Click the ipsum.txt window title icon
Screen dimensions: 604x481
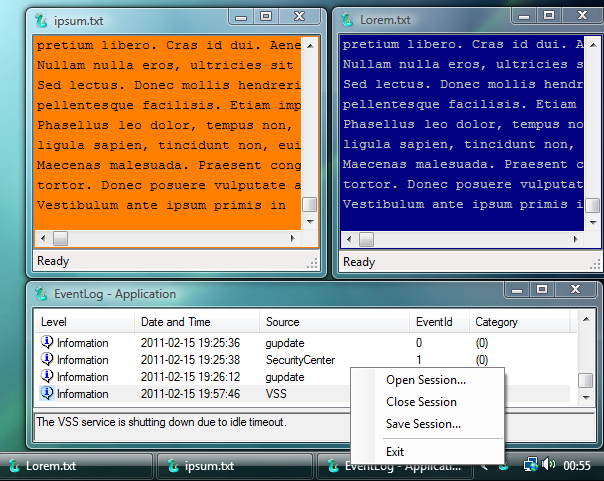point(41,20)
